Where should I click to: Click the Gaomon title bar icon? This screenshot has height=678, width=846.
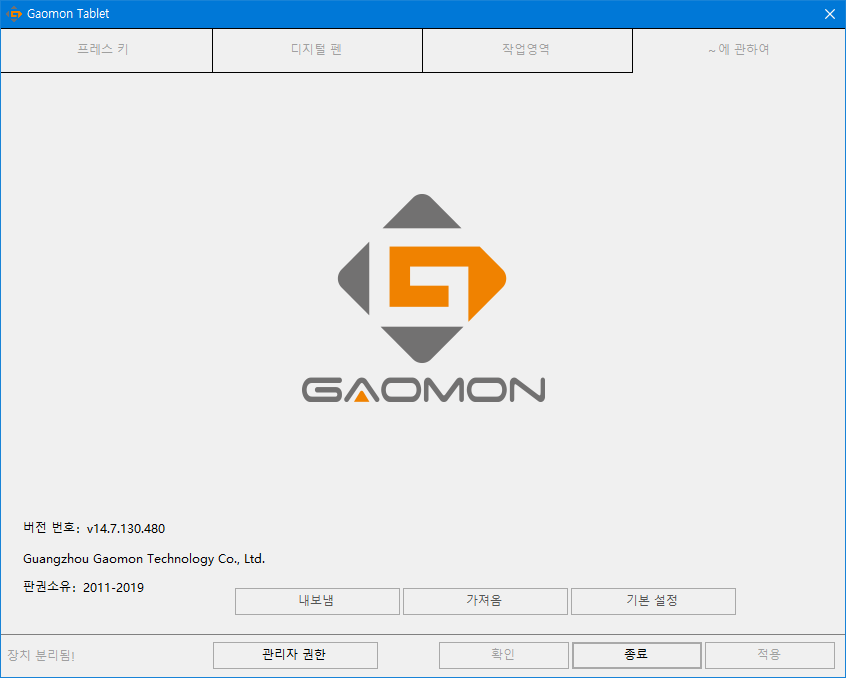pos(13,14)
